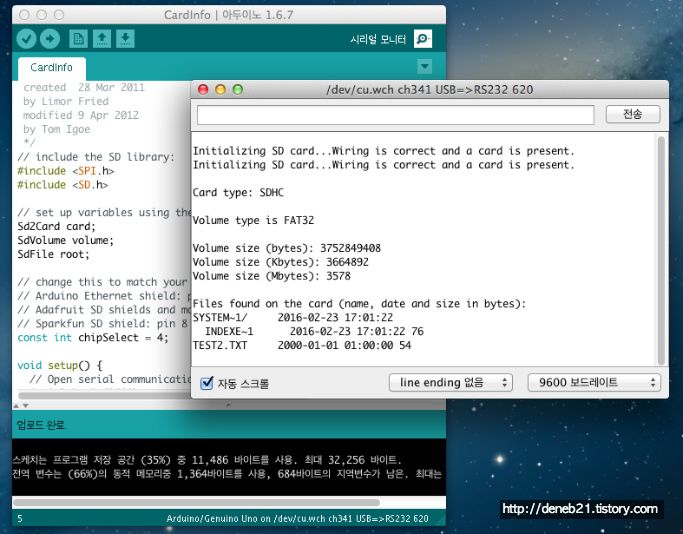683x534 pixels.
Task: Click the line number '5' in status bar
Action: tap(20, 518)
